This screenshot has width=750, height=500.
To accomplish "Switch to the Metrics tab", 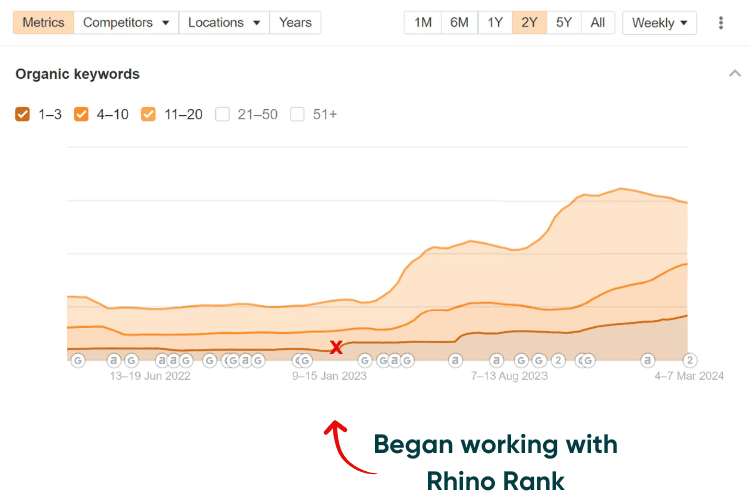I will (43, 22).
